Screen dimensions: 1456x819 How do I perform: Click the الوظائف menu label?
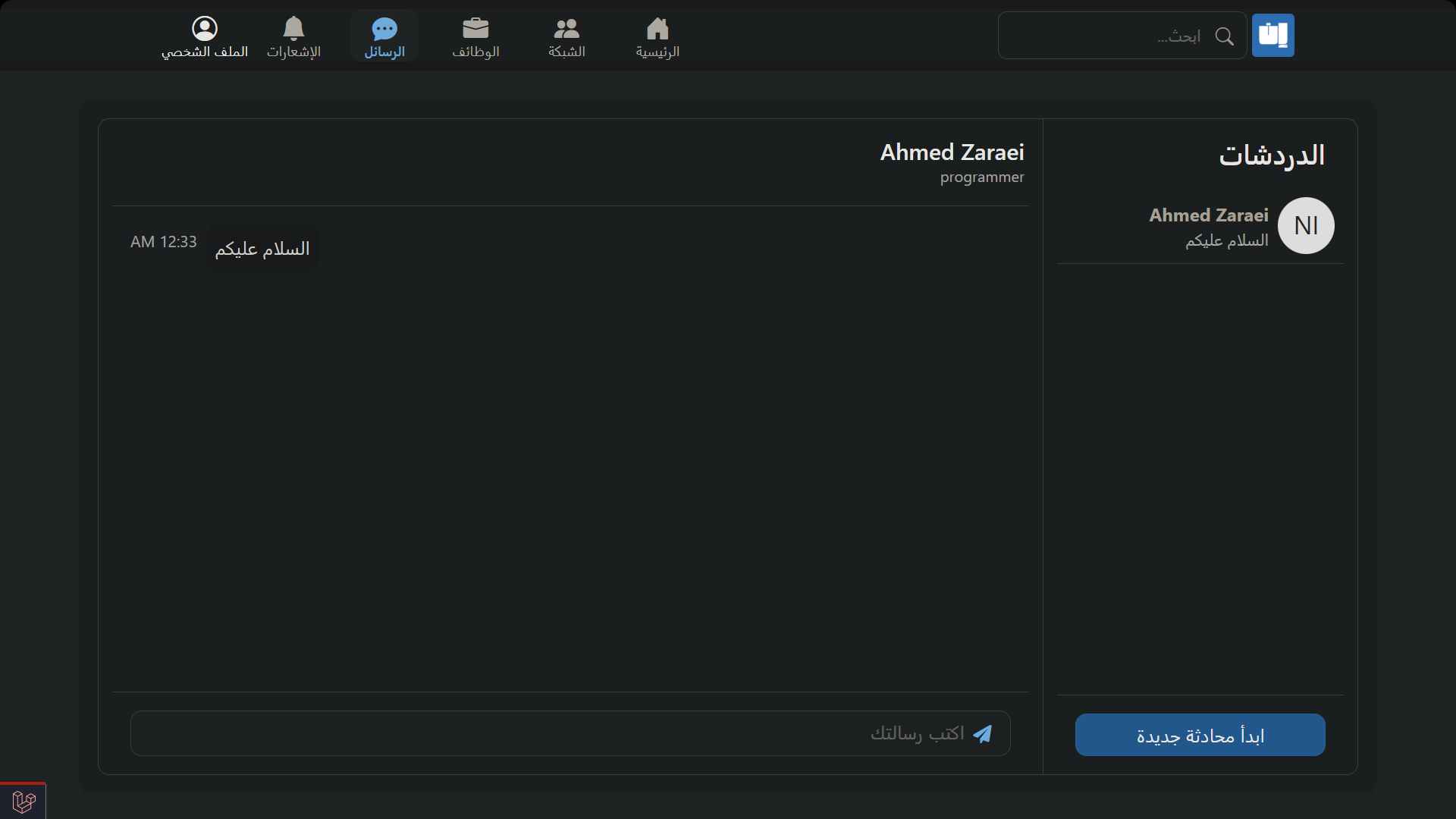coord(475,52)
